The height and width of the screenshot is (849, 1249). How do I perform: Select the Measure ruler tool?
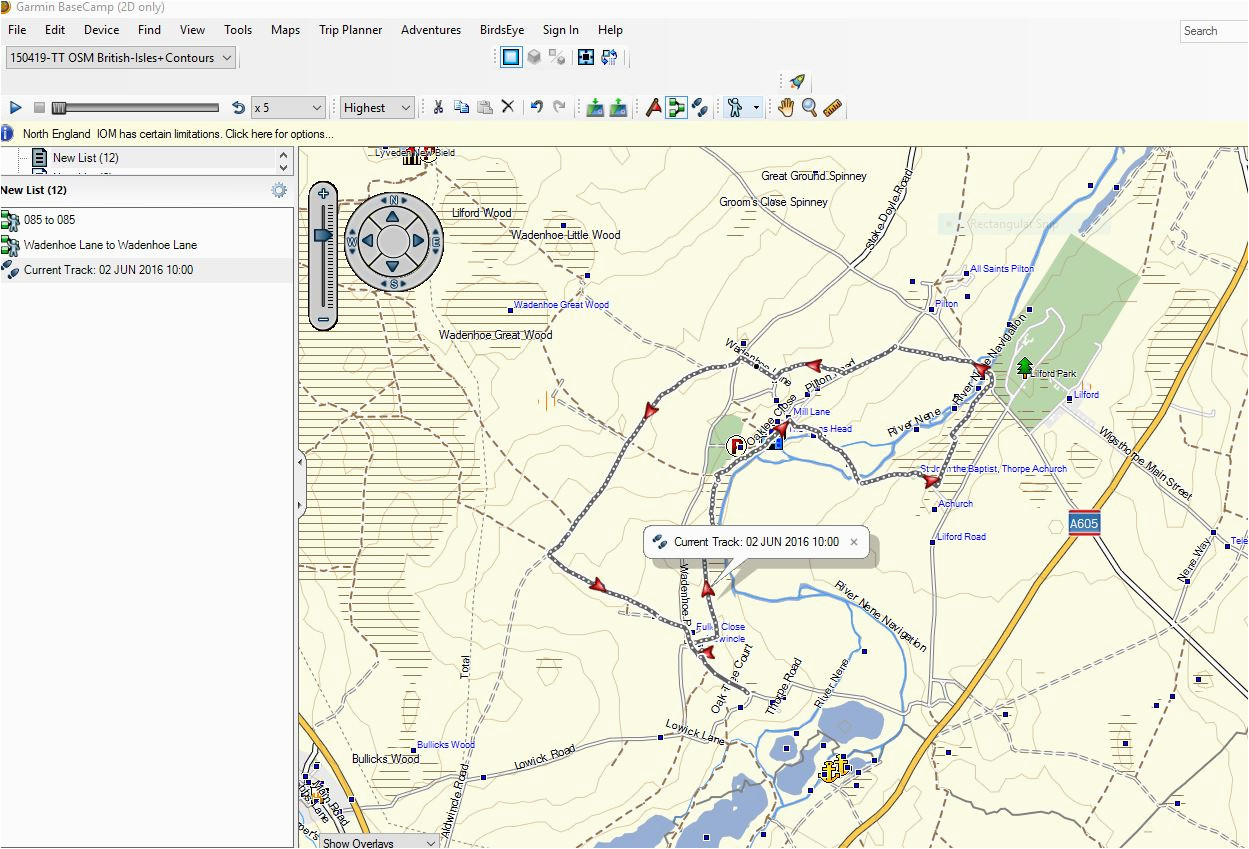pyautogui.click(x=832, y=107)
